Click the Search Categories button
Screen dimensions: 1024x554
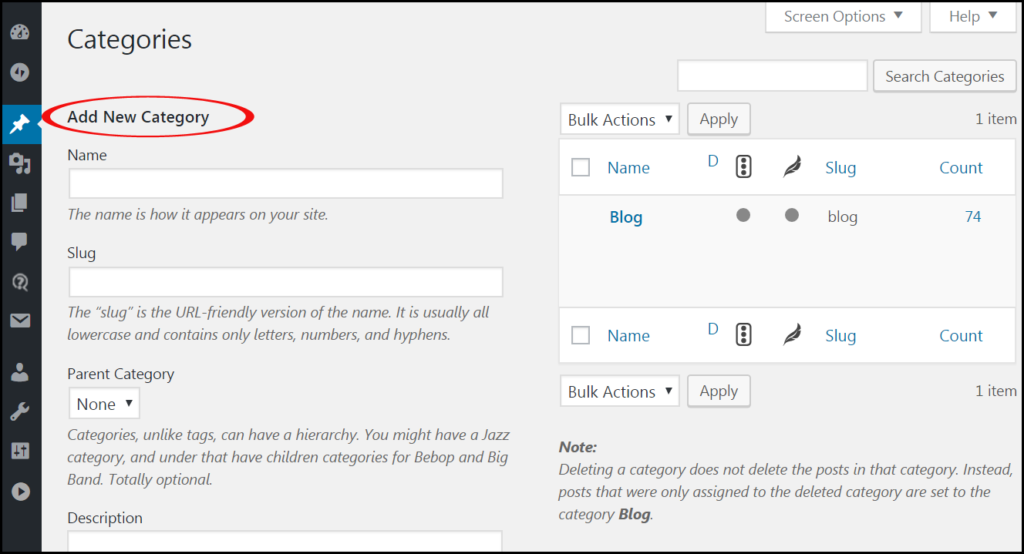pos(944,77)
